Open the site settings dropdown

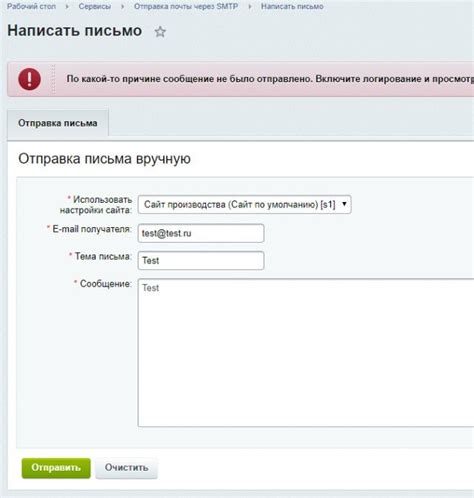click(244, 204)
